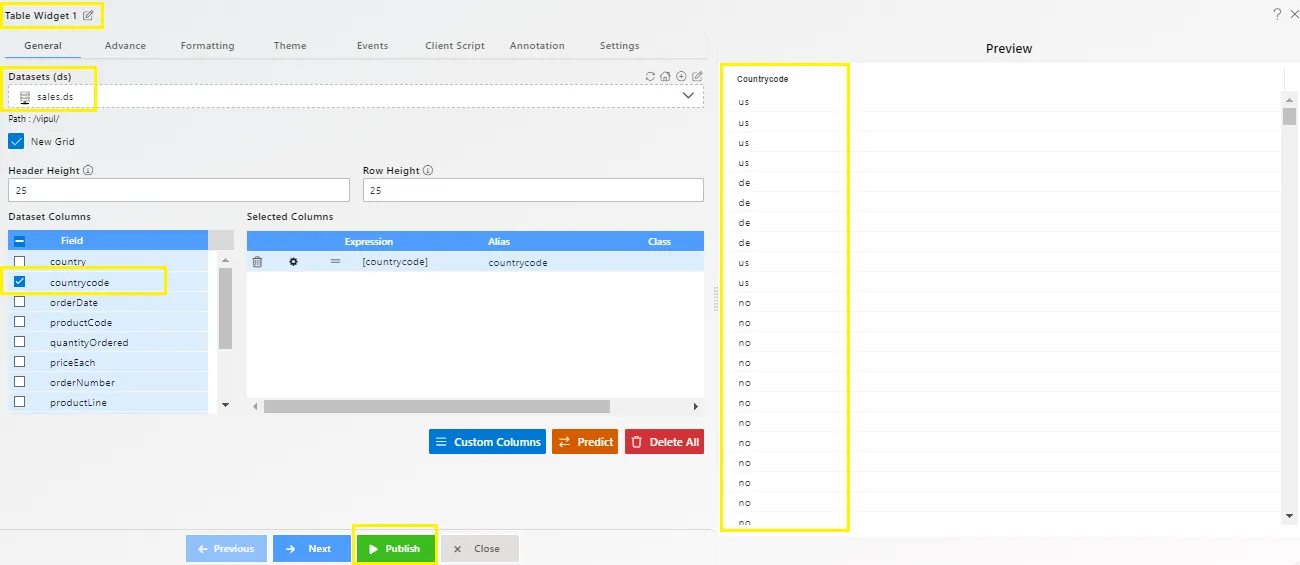Open the General tab
This screenshot has height=565, width=1300.
(43, 46)
